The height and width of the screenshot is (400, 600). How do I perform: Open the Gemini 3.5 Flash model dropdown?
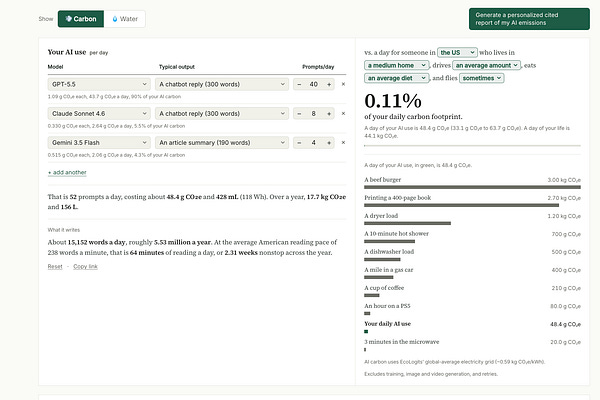click(99, 142)
